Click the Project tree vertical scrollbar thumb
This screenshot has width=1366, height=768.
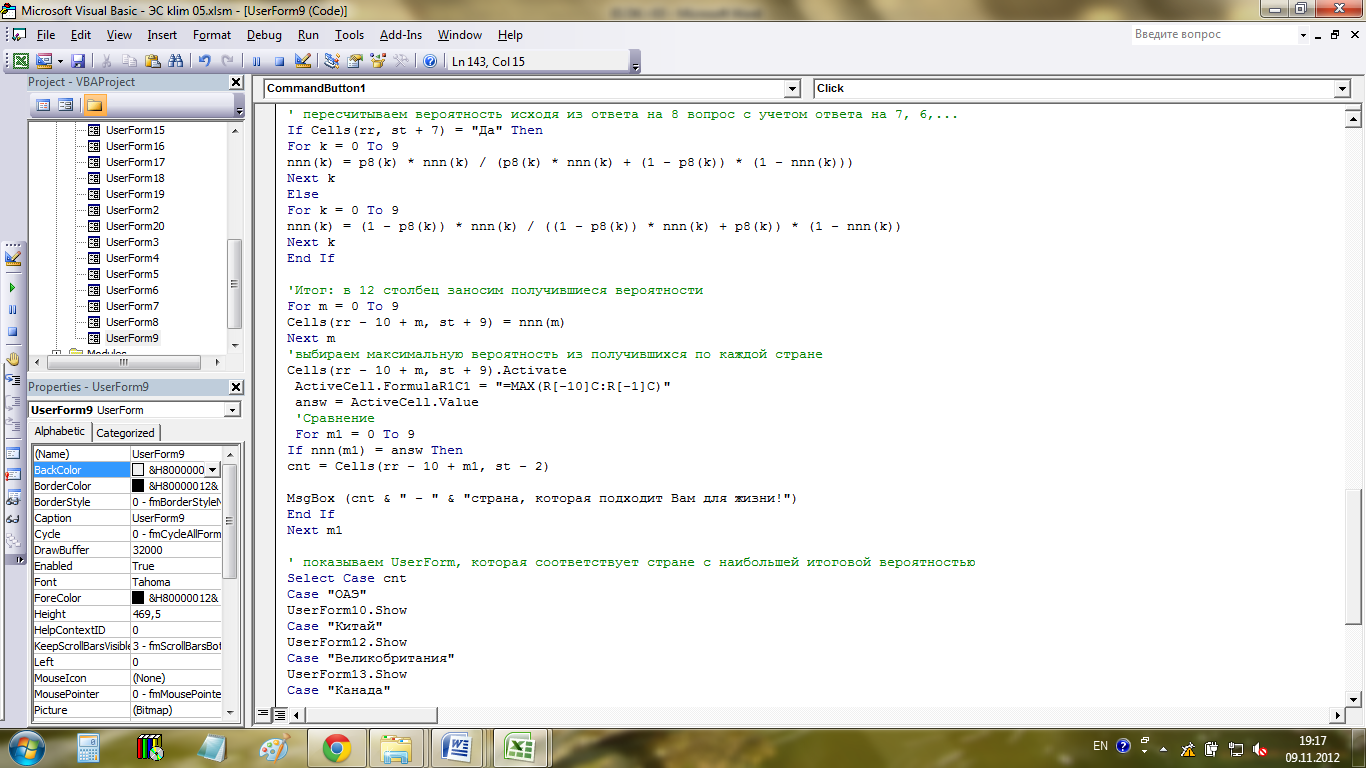pos(235,283)
